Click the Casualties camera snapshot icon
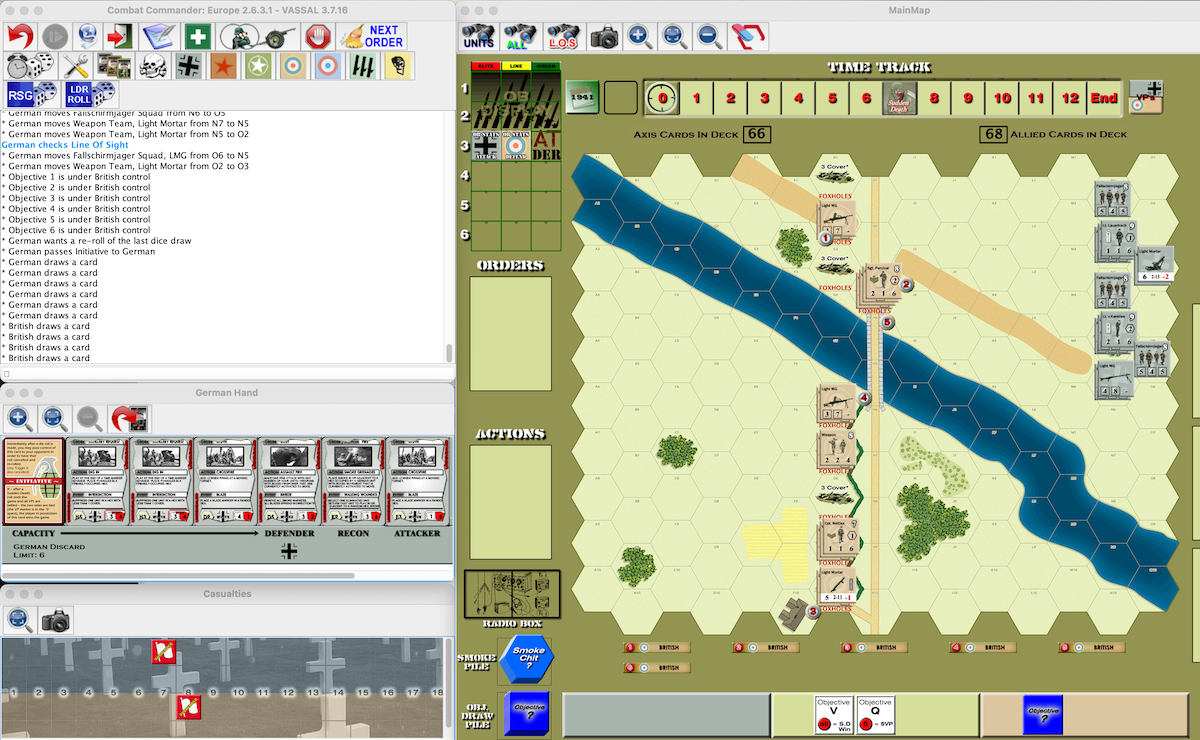The image size is (1200, 740). coord(56,621)
